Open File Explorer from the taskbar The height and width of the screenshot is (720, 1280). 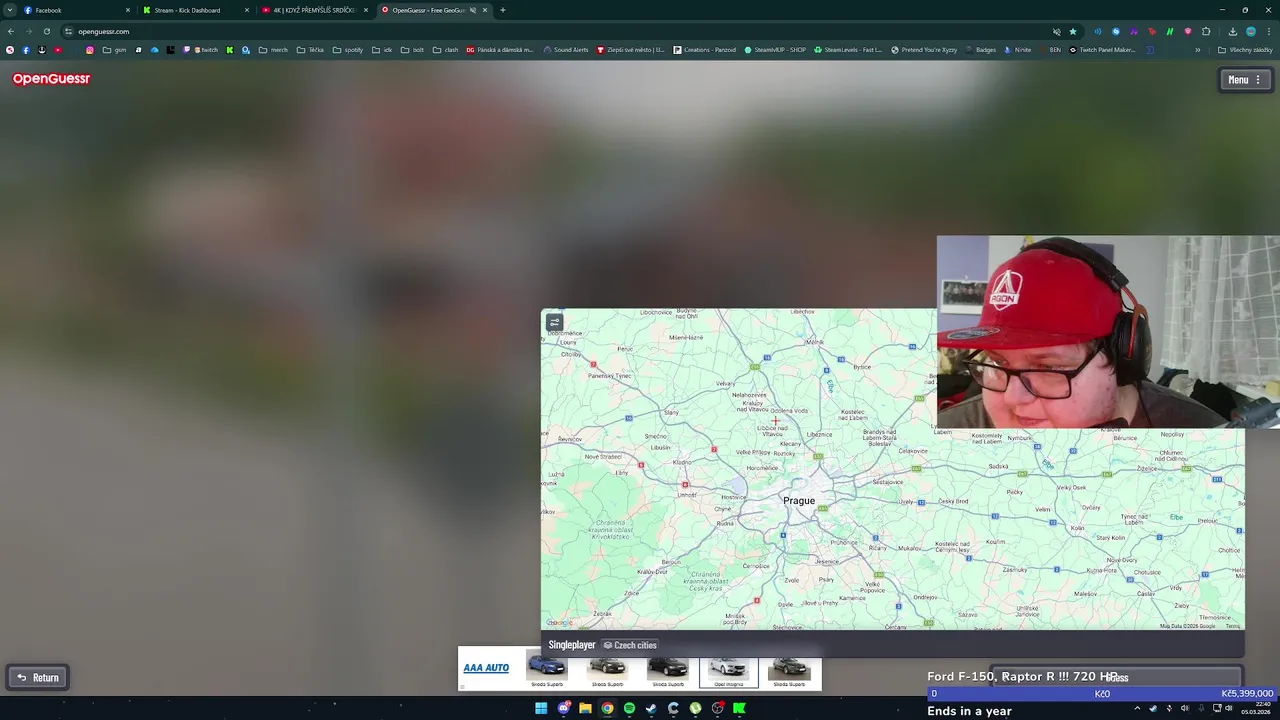point(585,708)
